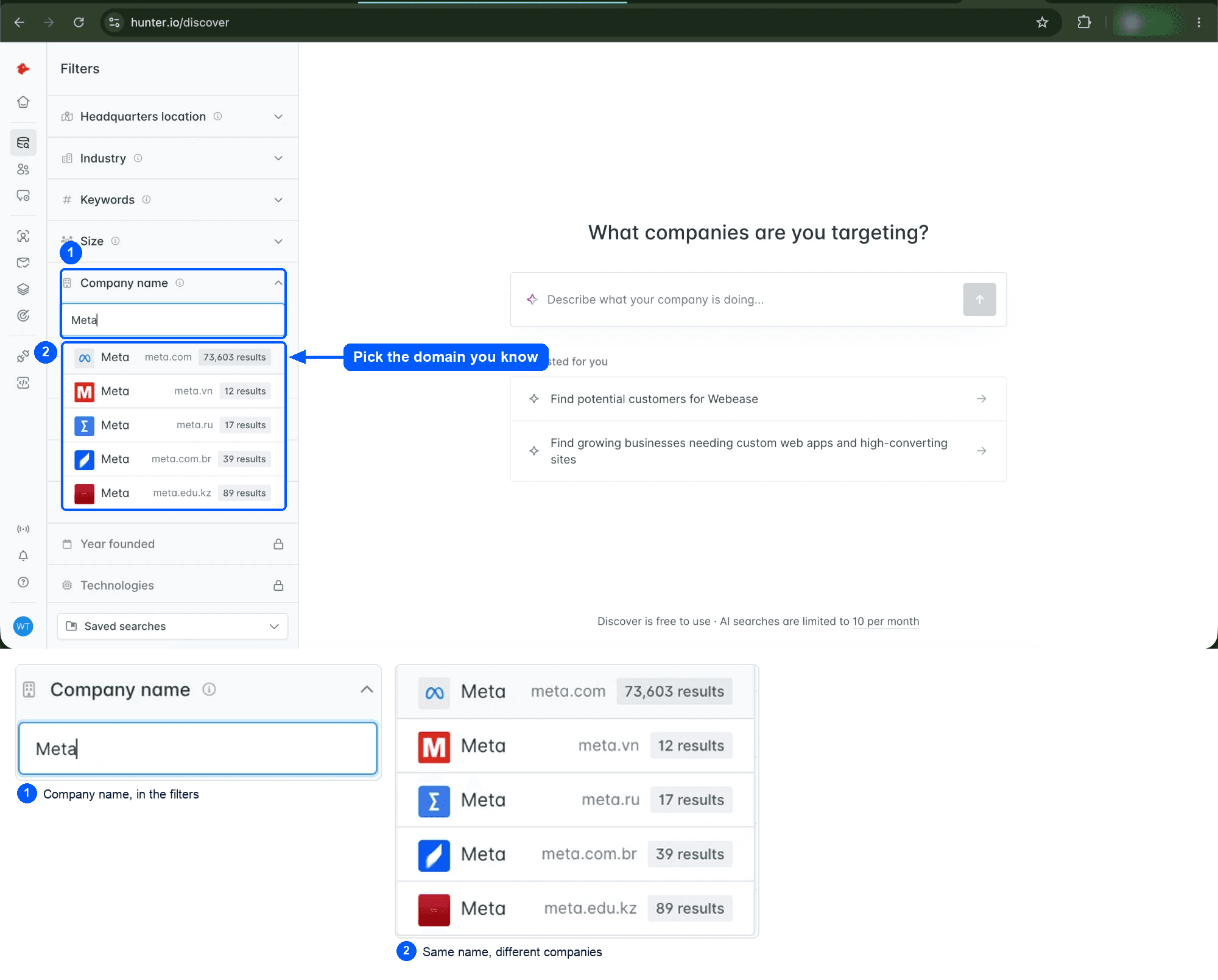1218x980 pixels.
Task: Show info tooltip for Headquarters location
Action: (x=217, y=116)
